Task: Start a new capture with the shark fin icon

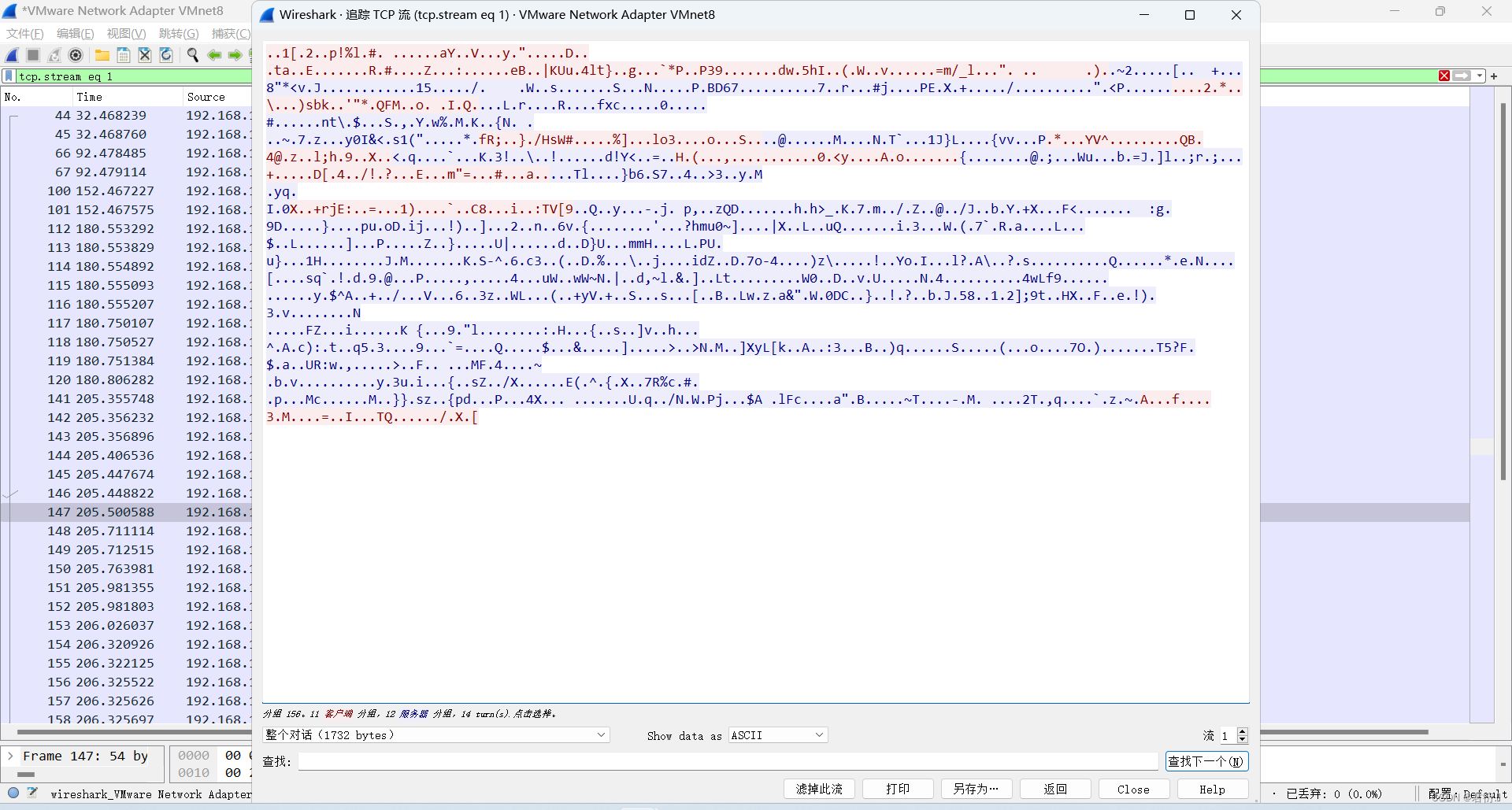Action: 11,55
